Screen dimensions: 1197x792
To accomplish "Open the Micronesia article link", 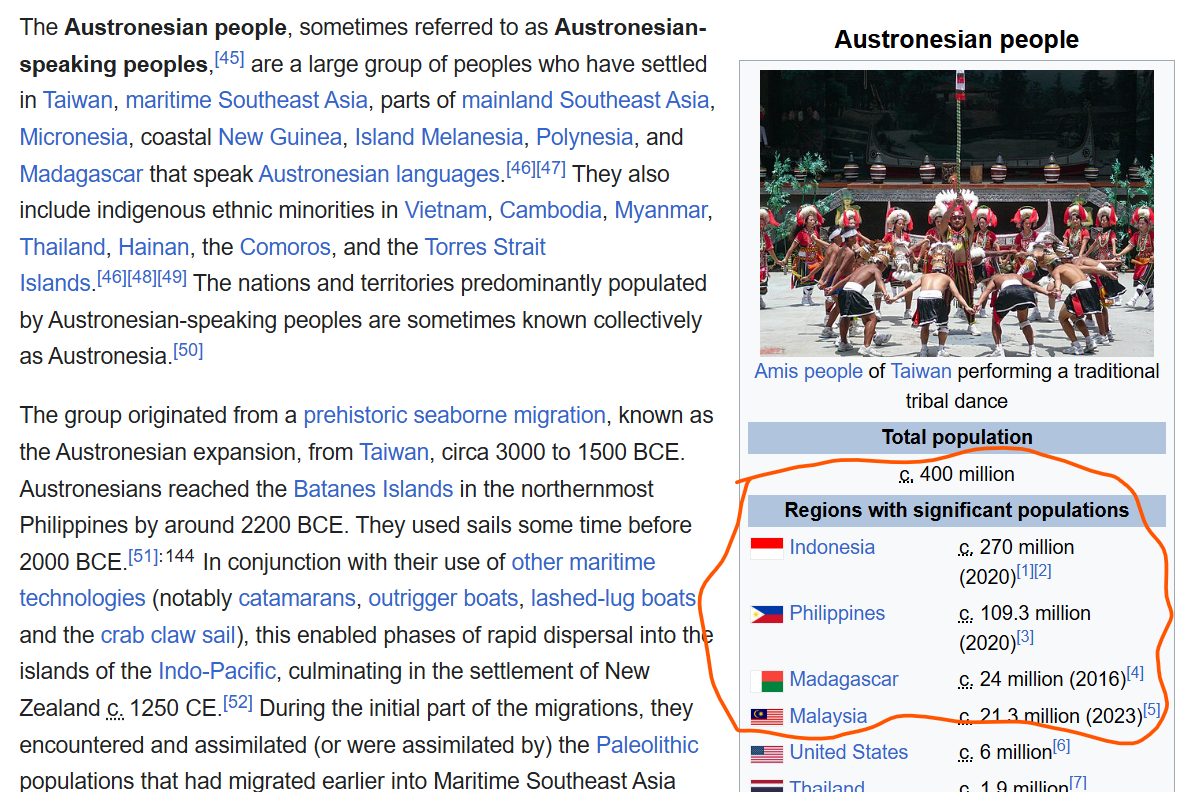I will click(x=74, y=137).
